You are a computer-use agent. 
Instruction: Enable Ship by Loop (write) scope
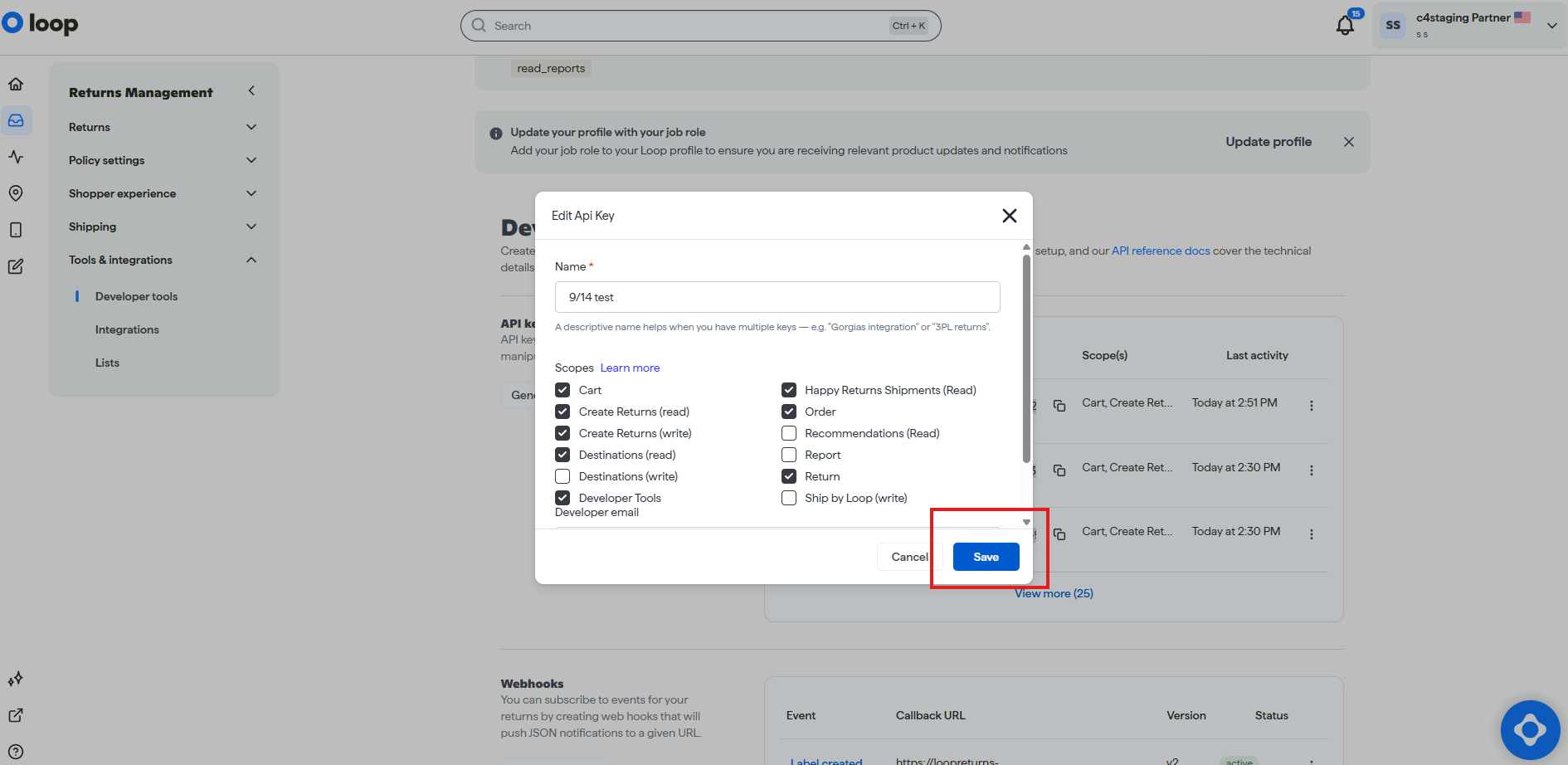(789, 498)
